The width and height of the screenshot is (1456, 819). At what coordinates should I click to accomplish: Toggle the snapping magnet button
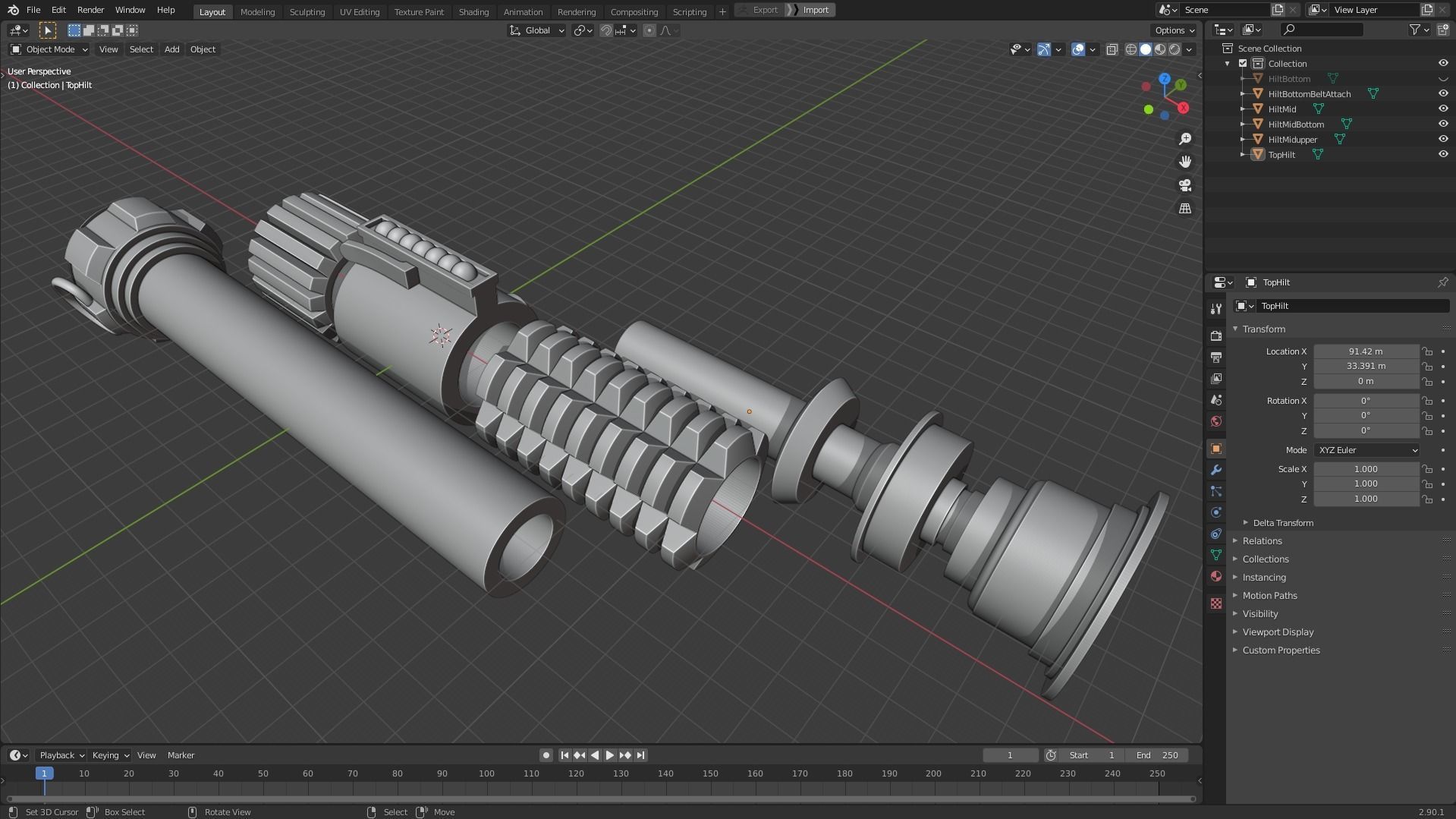[x=606, y=30]
